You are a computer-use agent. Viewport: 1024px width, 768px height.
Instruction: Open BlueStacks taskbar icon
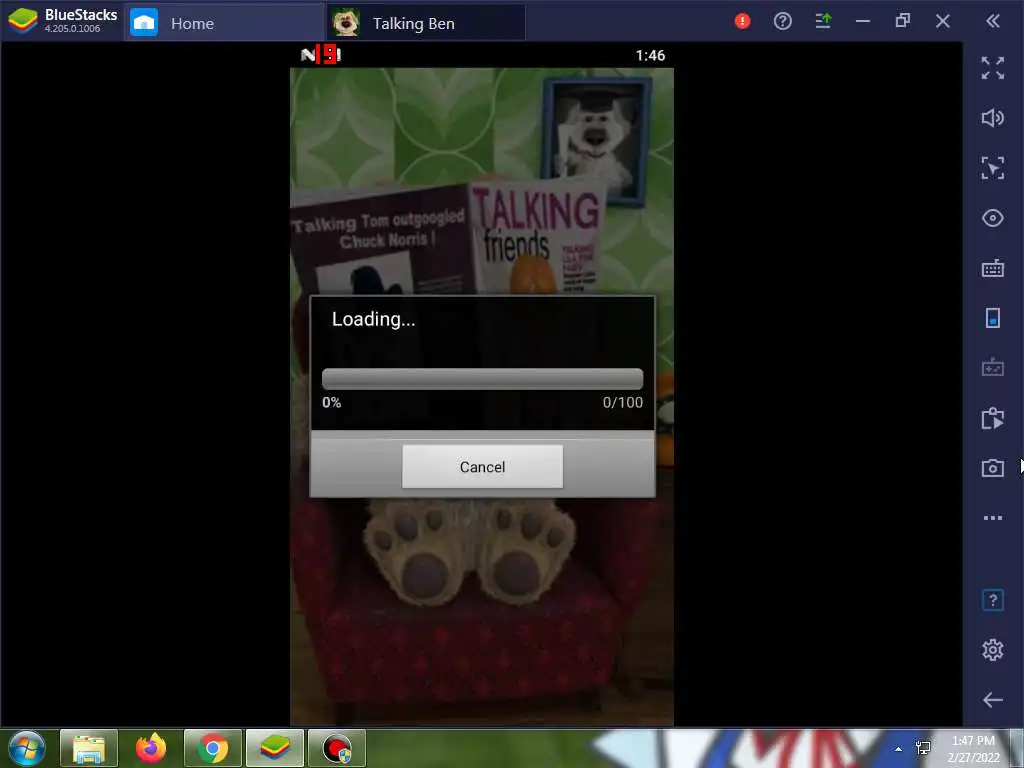275,748
